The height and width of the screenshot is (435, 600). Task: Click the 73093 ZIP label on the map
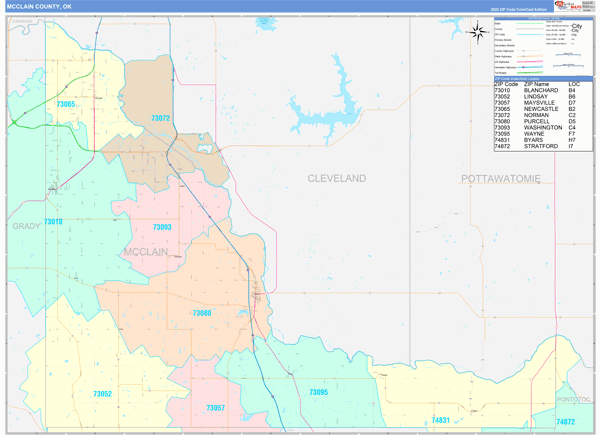click(x=162, y=227)
